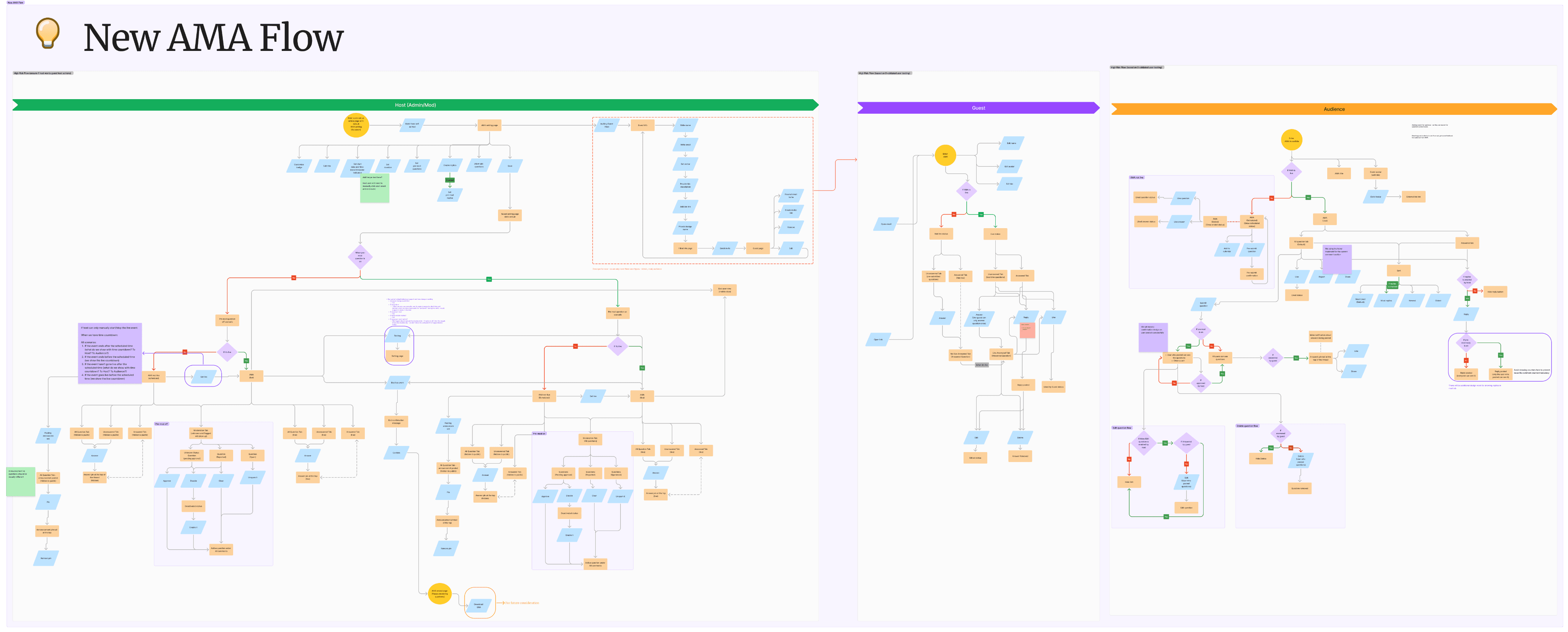Select the "Set duration" step

[x=388, y=166]
